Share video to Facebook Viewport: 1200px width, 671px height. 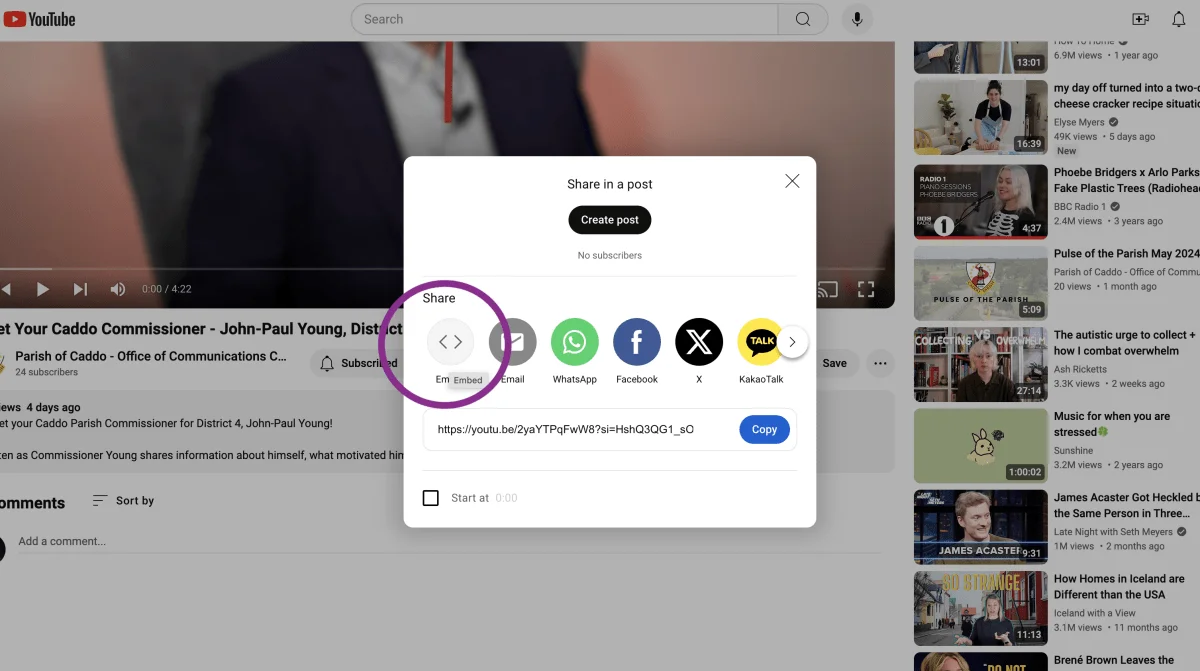[637, 342]
